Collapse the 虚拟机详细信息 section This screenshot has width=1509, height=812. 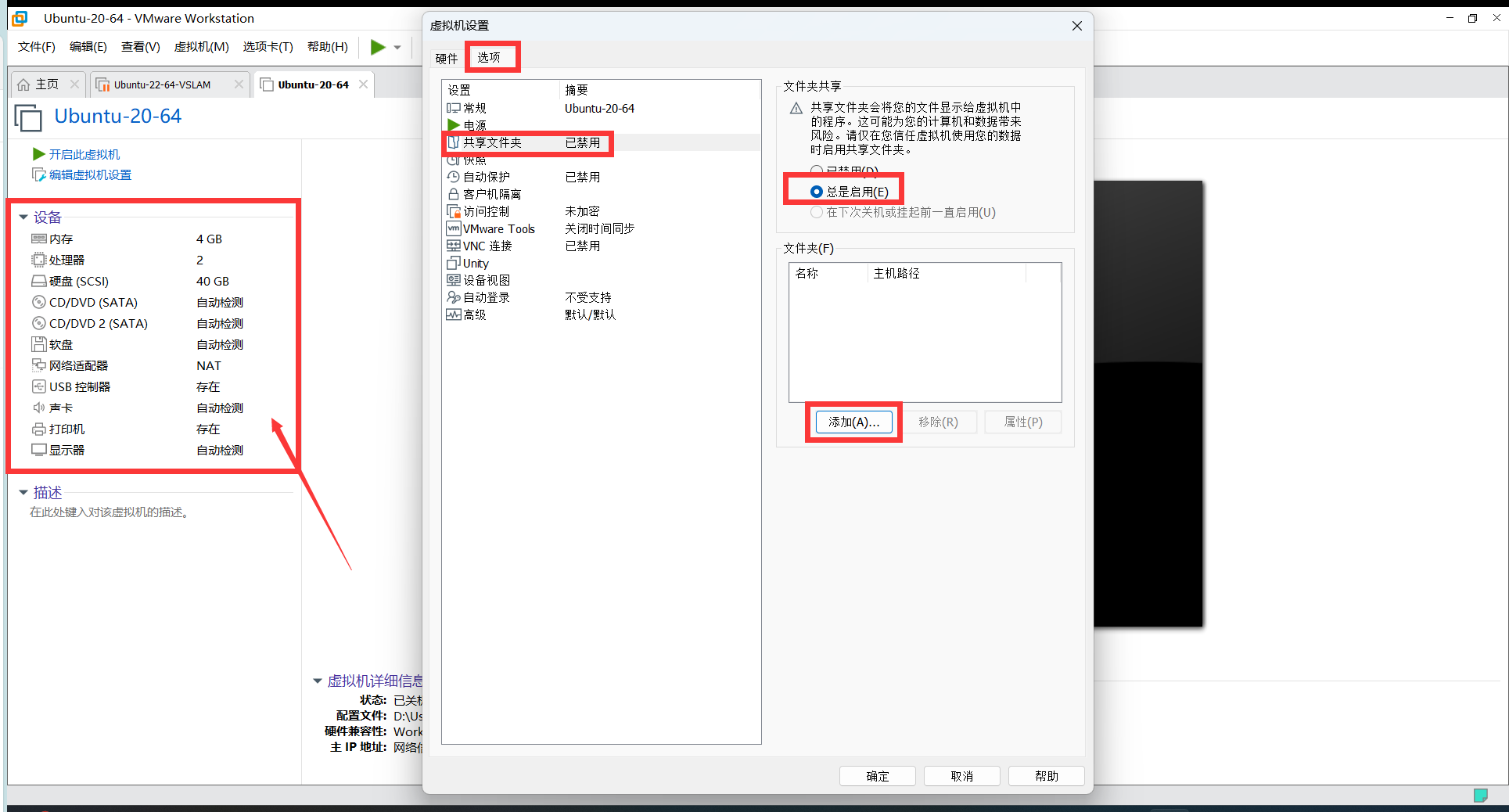pos(318,681)
